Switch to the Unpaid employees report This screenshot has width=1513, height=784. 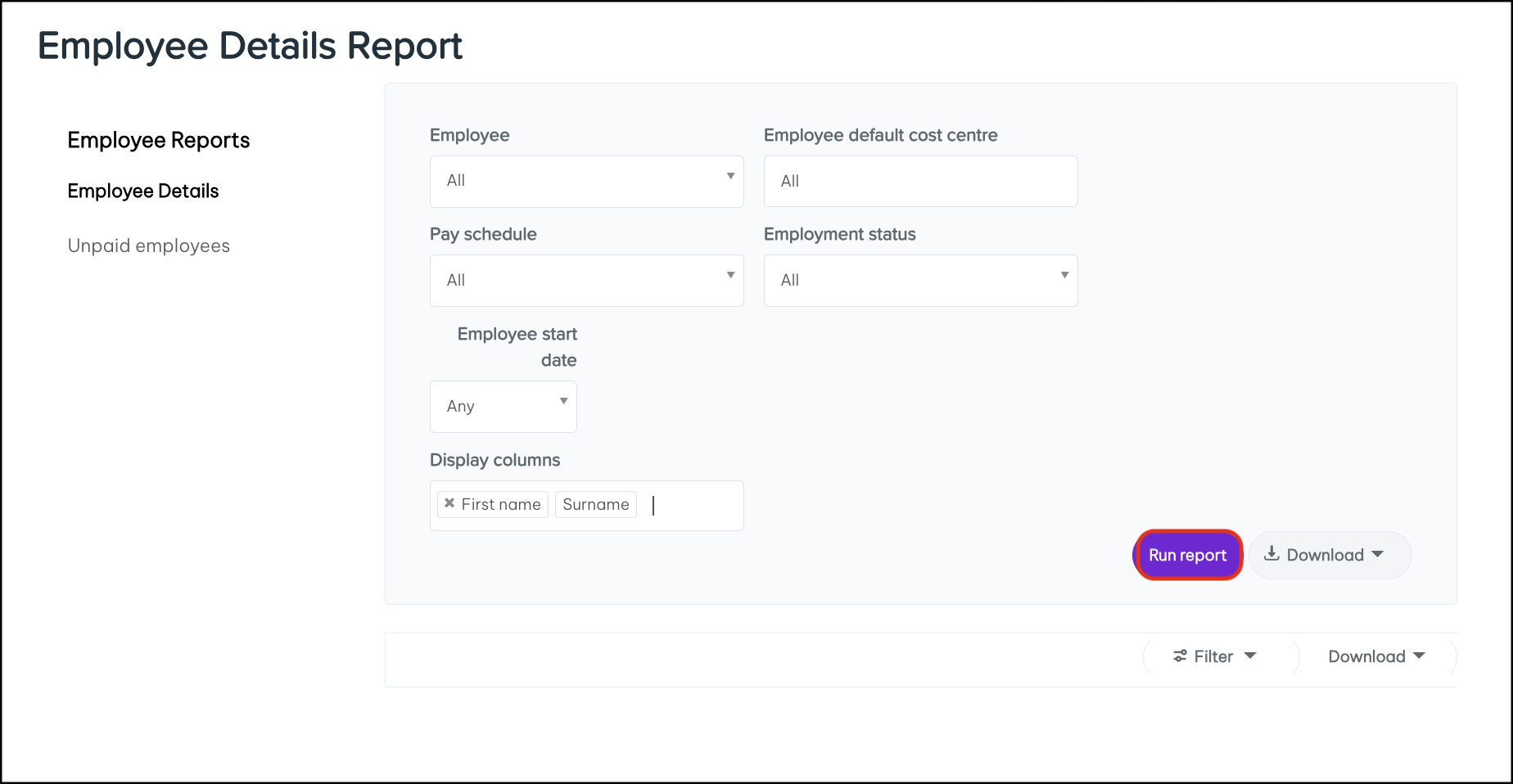[x=148, y=245]
